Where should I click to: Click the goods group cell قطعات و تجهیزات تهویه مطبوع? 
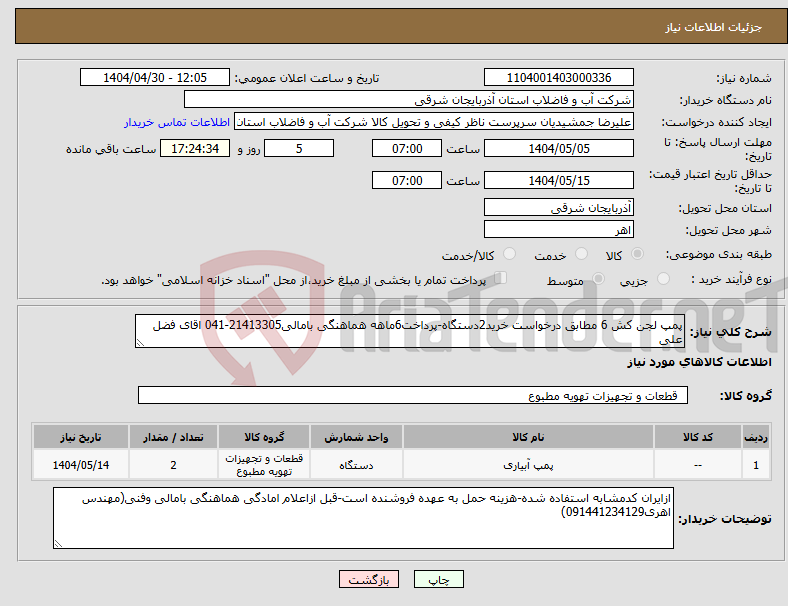[264, 465]
